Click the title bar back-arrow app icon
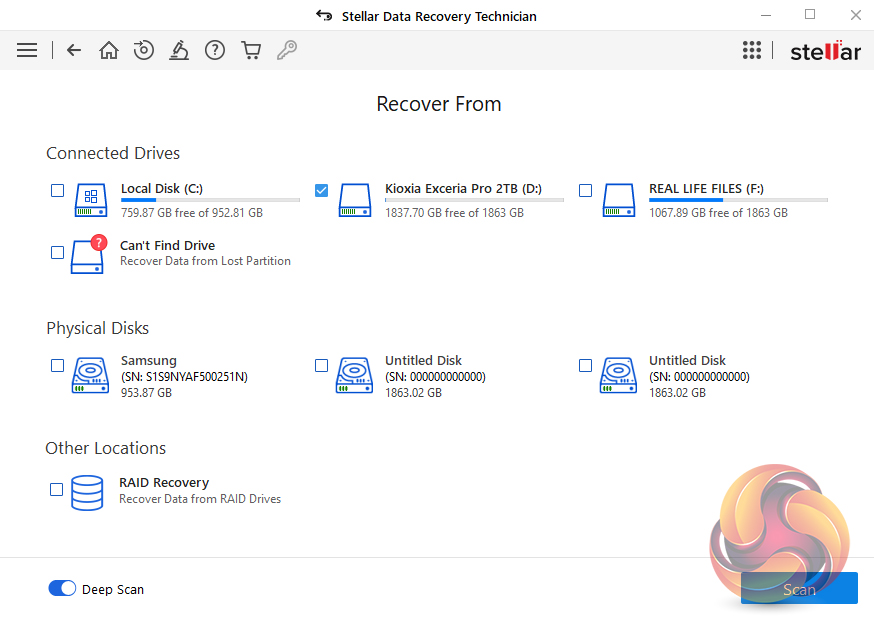 [x=324, y=16]
